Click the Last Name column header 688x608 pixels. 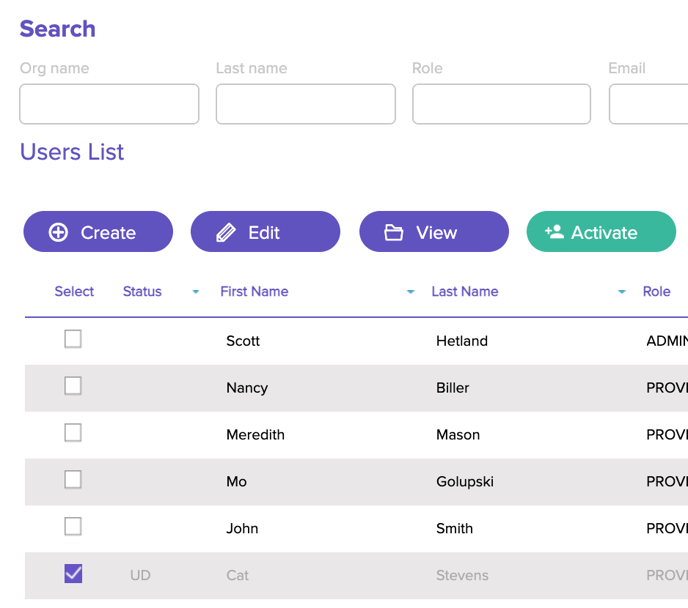pos(465,292)
